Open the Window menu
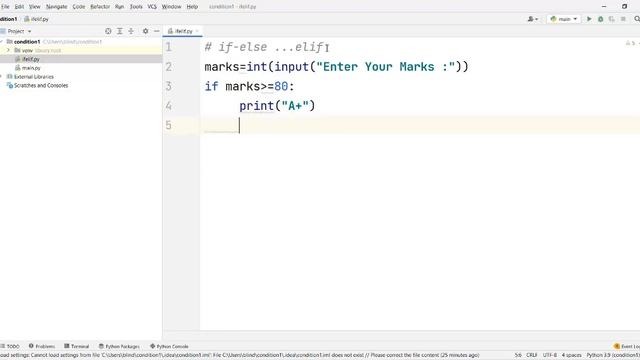The width and height of the screenshot is (640, 360). pyautogui.click(x=171, y=7)
